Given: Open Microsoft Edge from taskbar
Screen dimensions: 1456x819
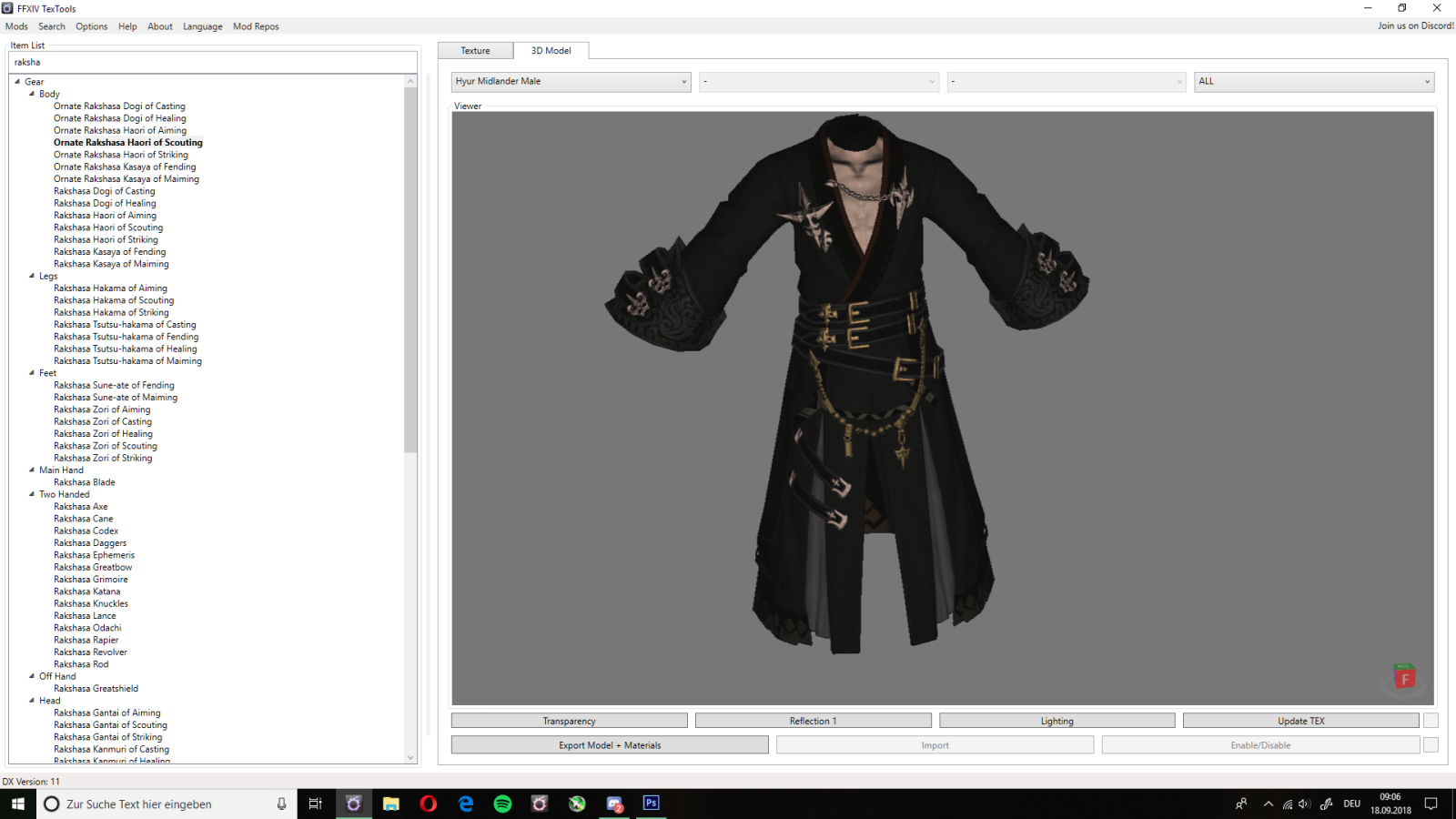Looking at the screenshot, I should [x=466, y=804].
